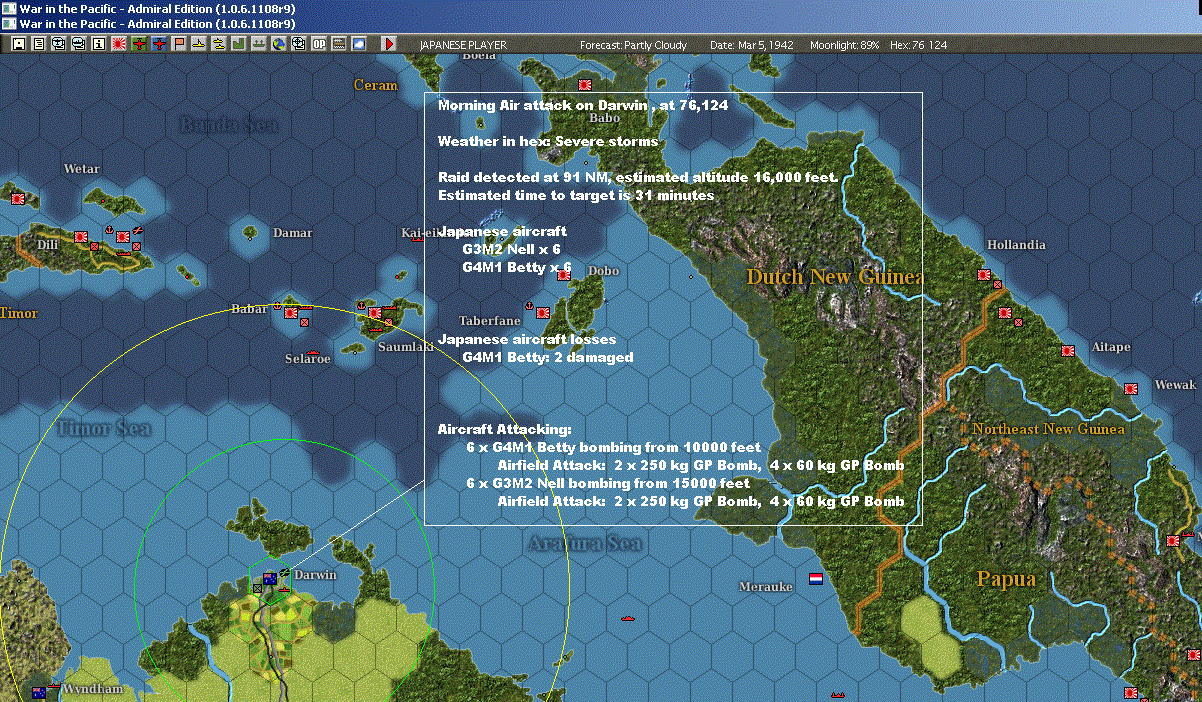This screenshot has height=702, width=1202.
Task: Click the Japanese rising sun flag toolbar icon
Action: (x=118, y=44)
